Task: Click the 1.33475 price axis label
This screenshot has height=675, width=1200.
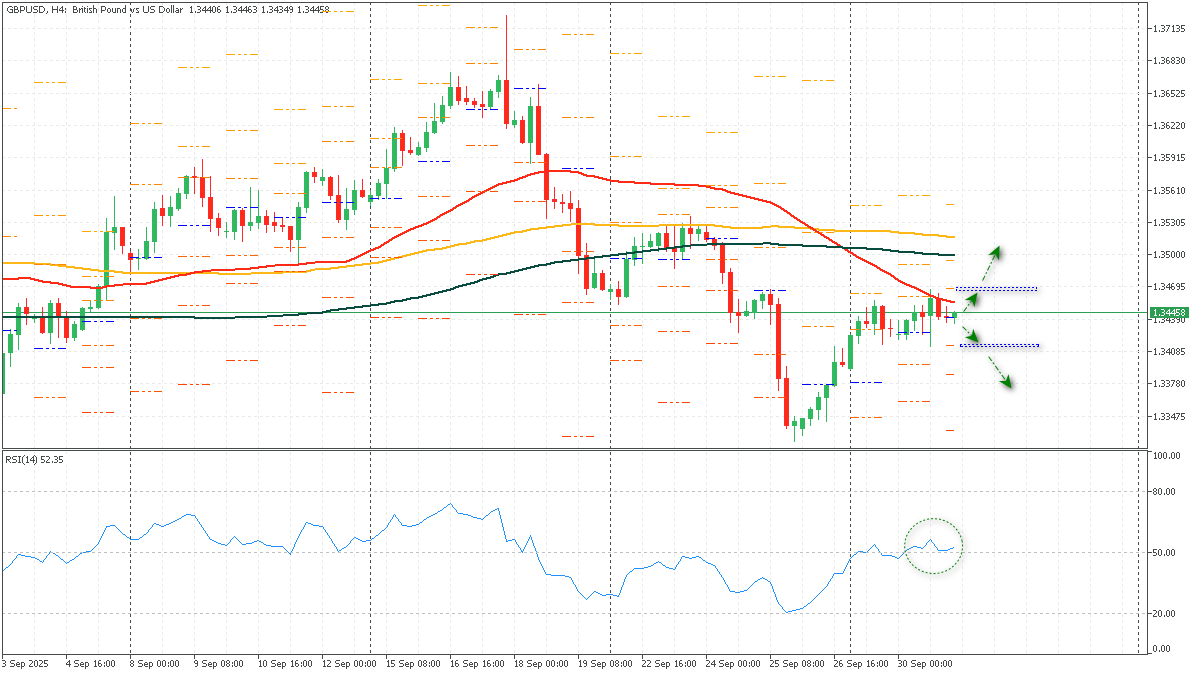Action: pyautogui.click(x=1169, y=416)
